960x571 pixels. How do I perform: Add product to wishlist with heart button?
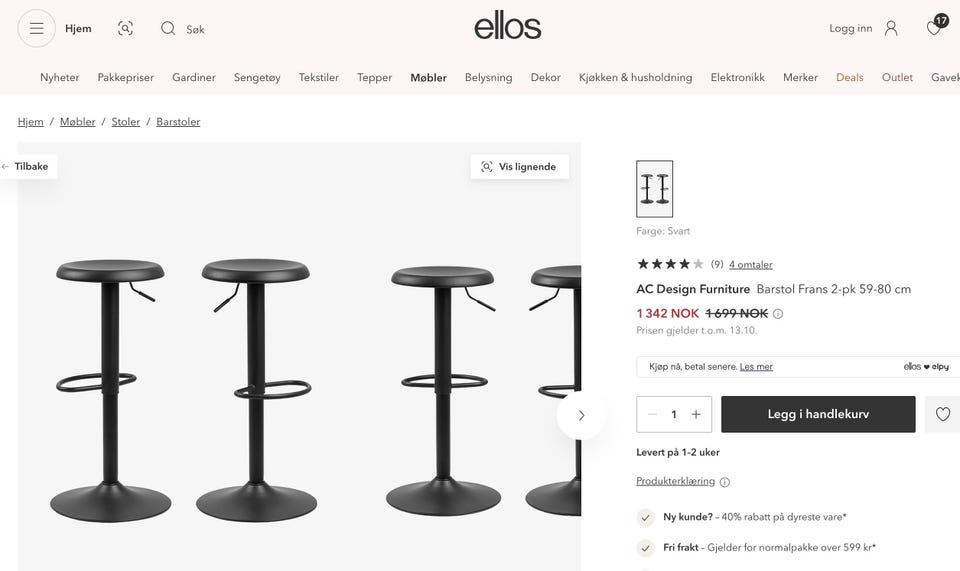pyautogui.click(x=943, y=414)
